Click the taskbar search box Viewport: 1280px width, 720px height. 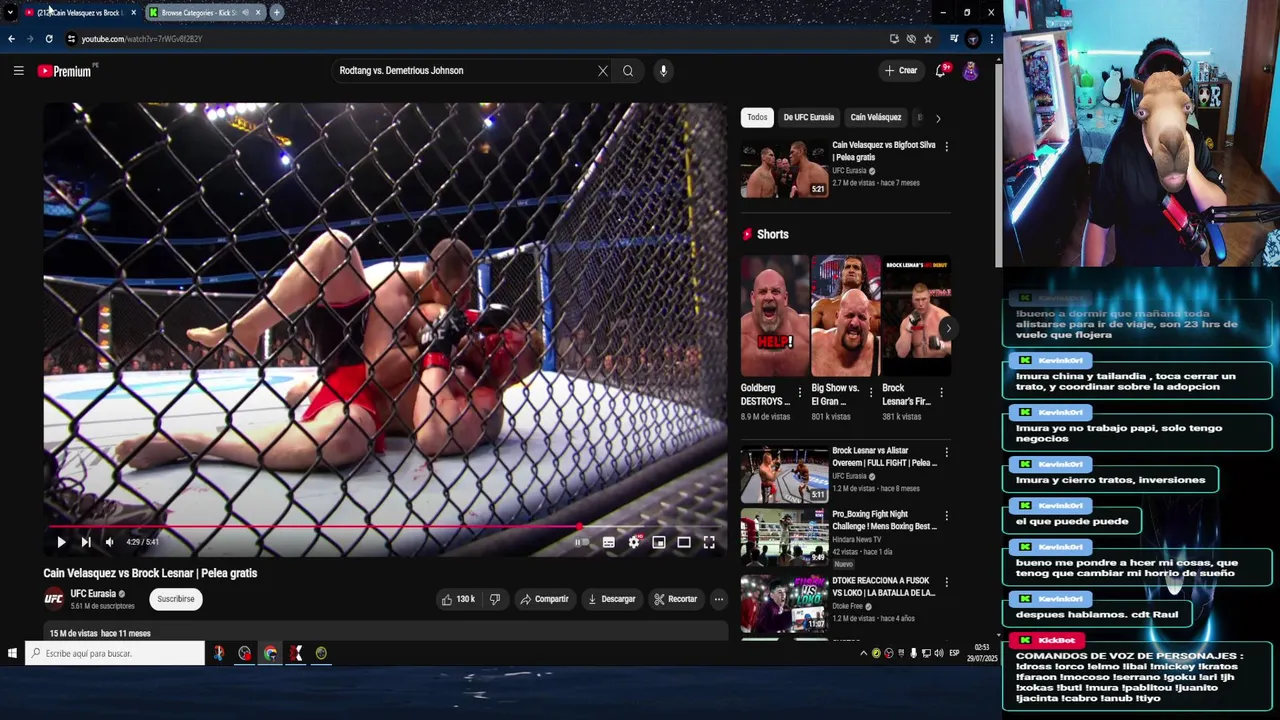(x=115, y=653)
